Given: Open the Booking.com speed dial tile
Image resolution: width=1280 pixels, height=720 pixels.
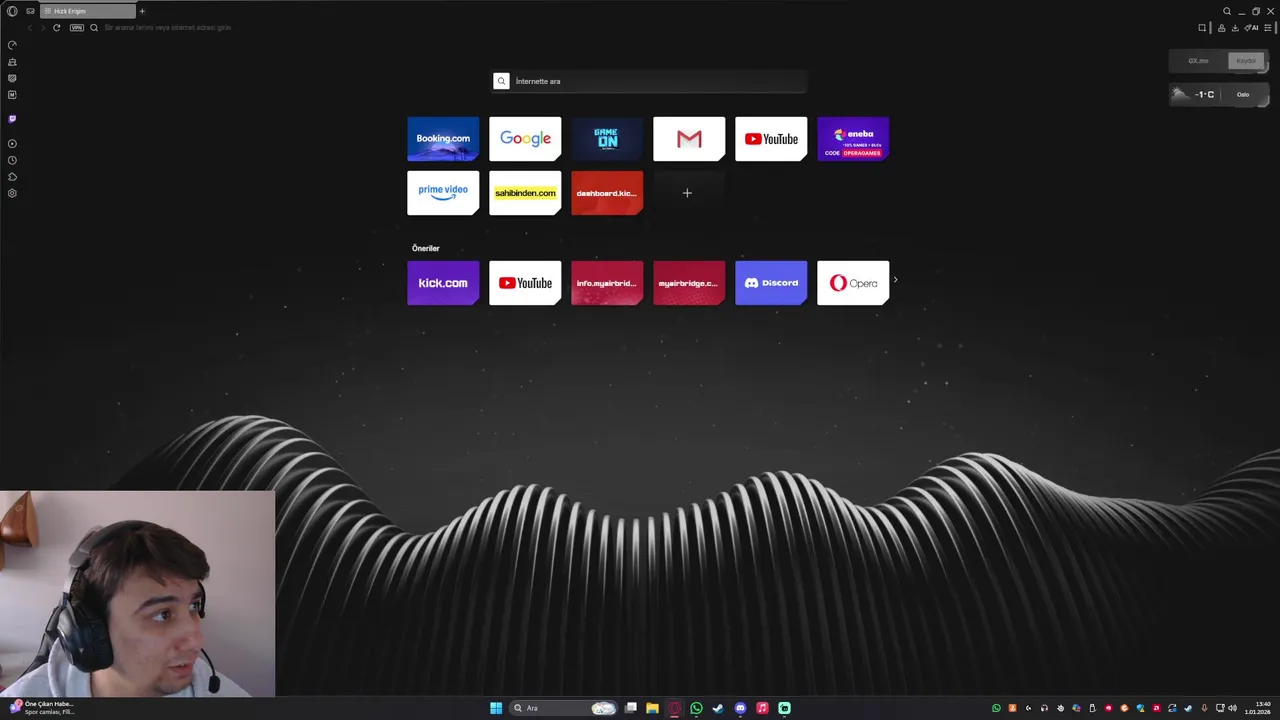Looking at the screenshot, I should (x=443, y=139).
